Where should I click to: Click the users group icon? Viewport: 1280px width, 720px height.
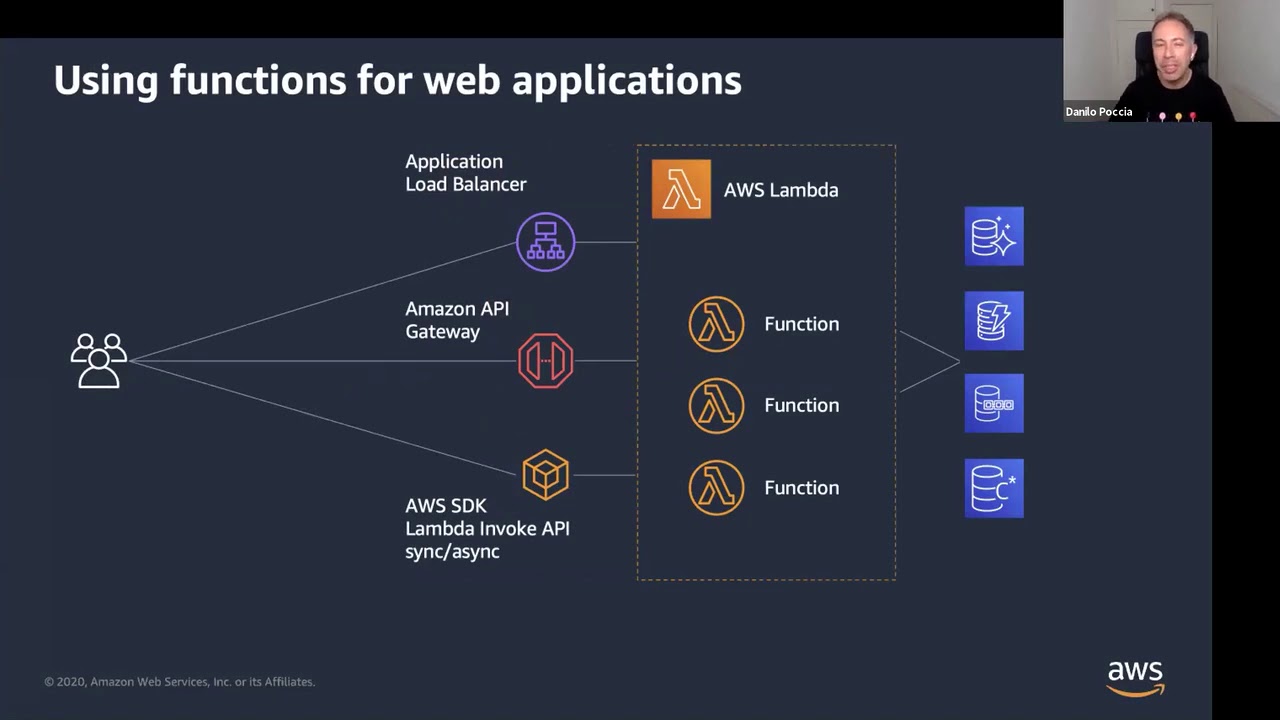[x=99, y=360]
